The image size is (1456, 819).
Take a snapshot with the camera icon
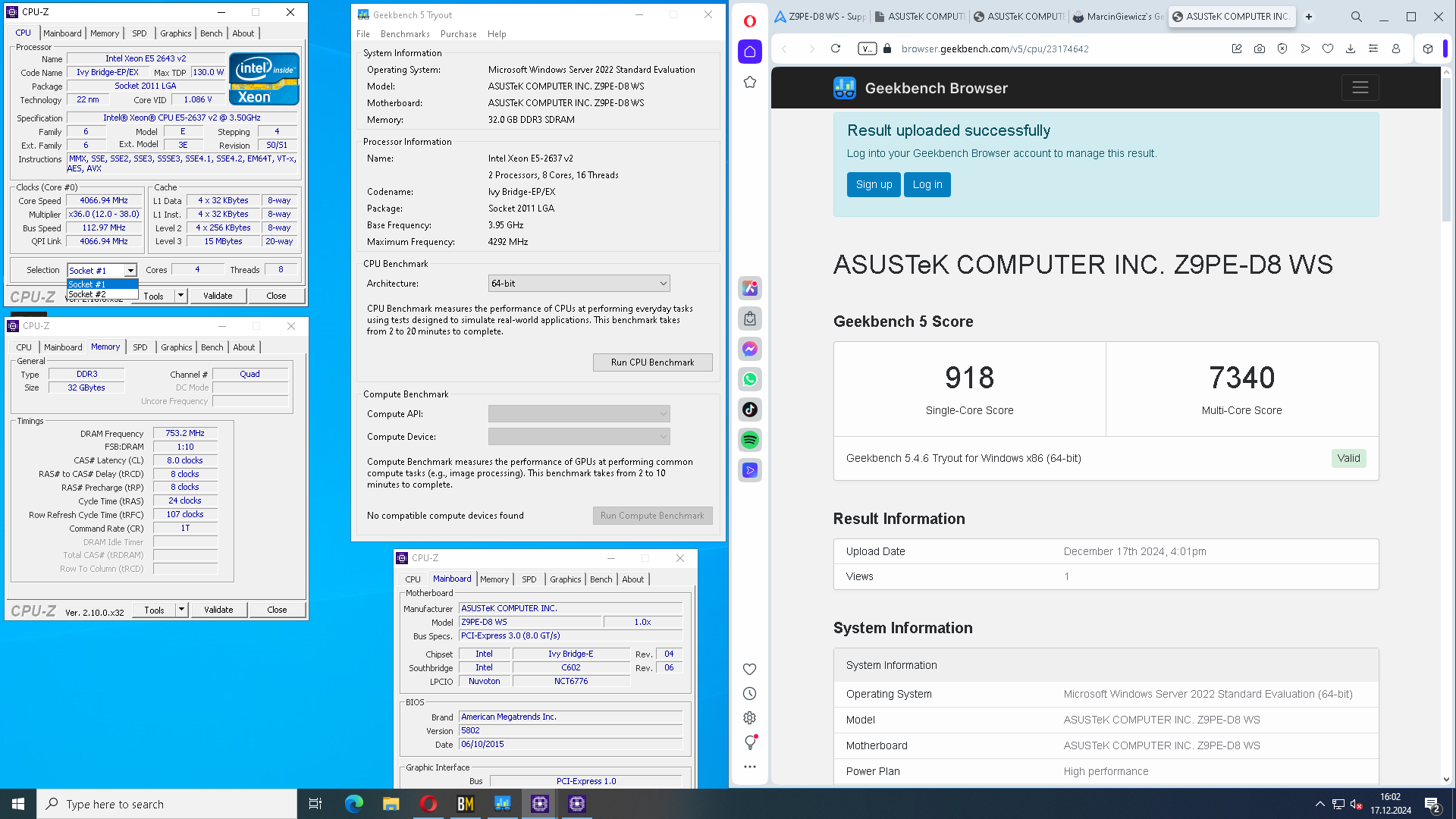(1259, 49)
